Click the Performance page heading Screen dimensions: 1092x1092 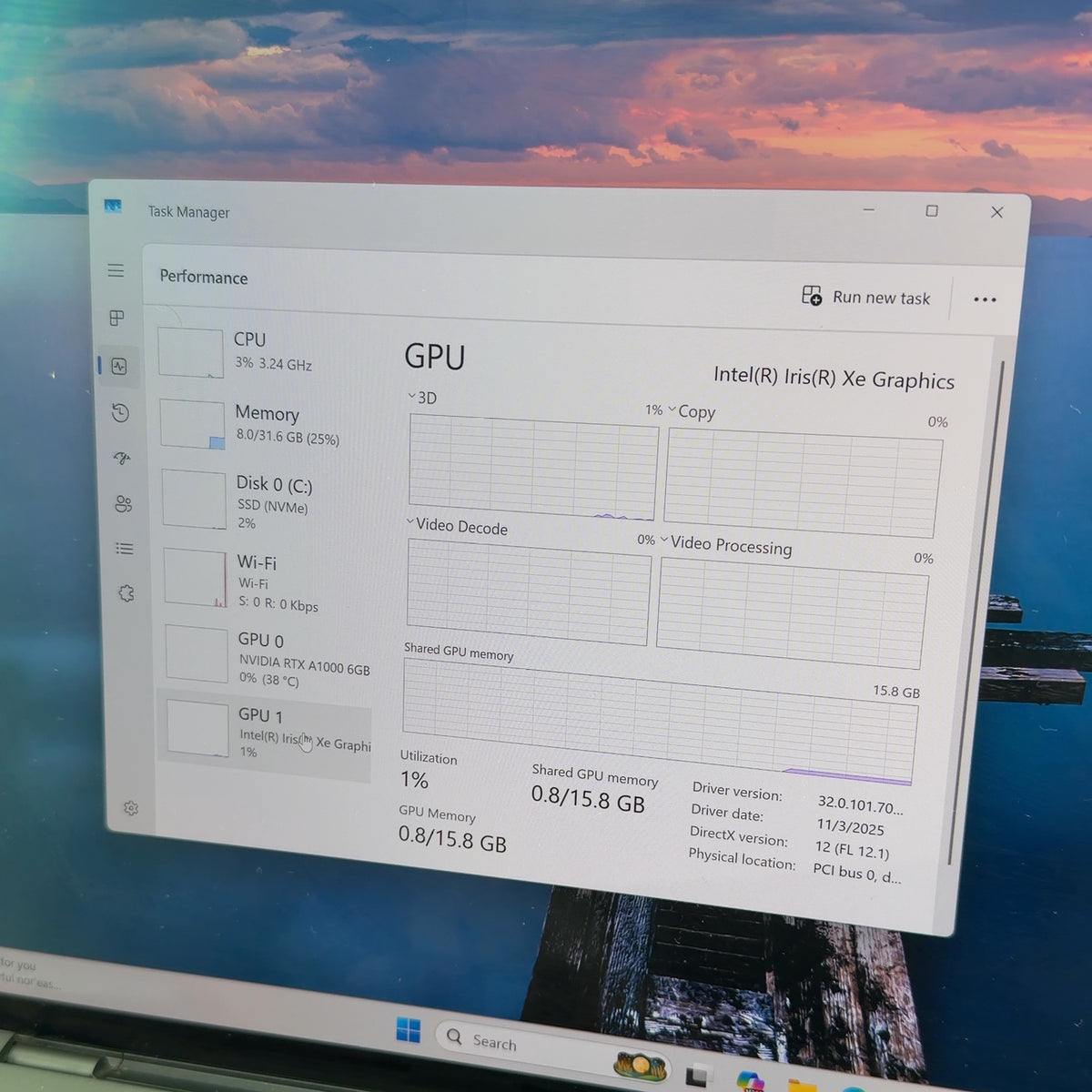point(204,277)
